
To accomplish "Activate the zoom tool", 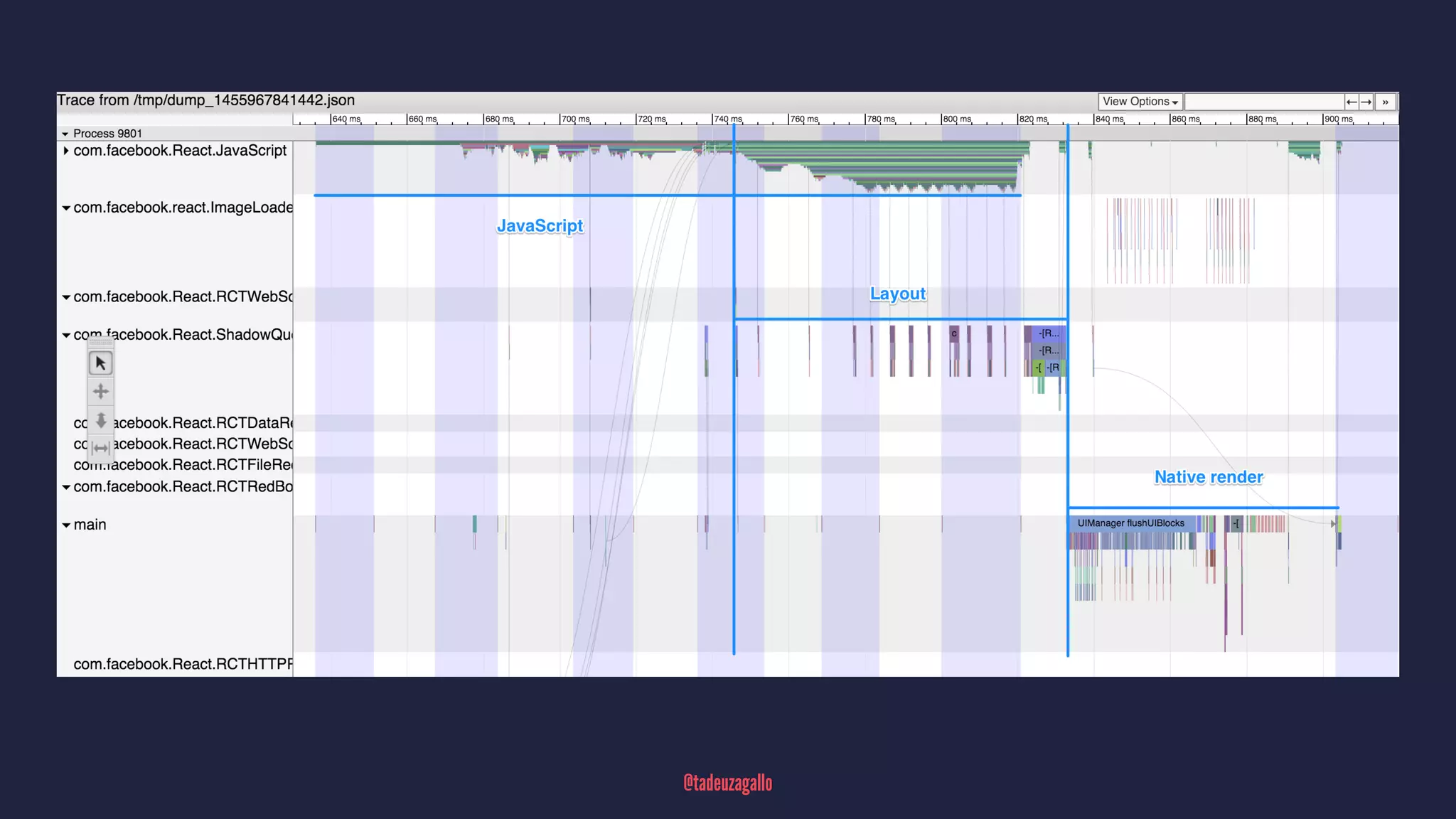I will [x=100, y=420].
